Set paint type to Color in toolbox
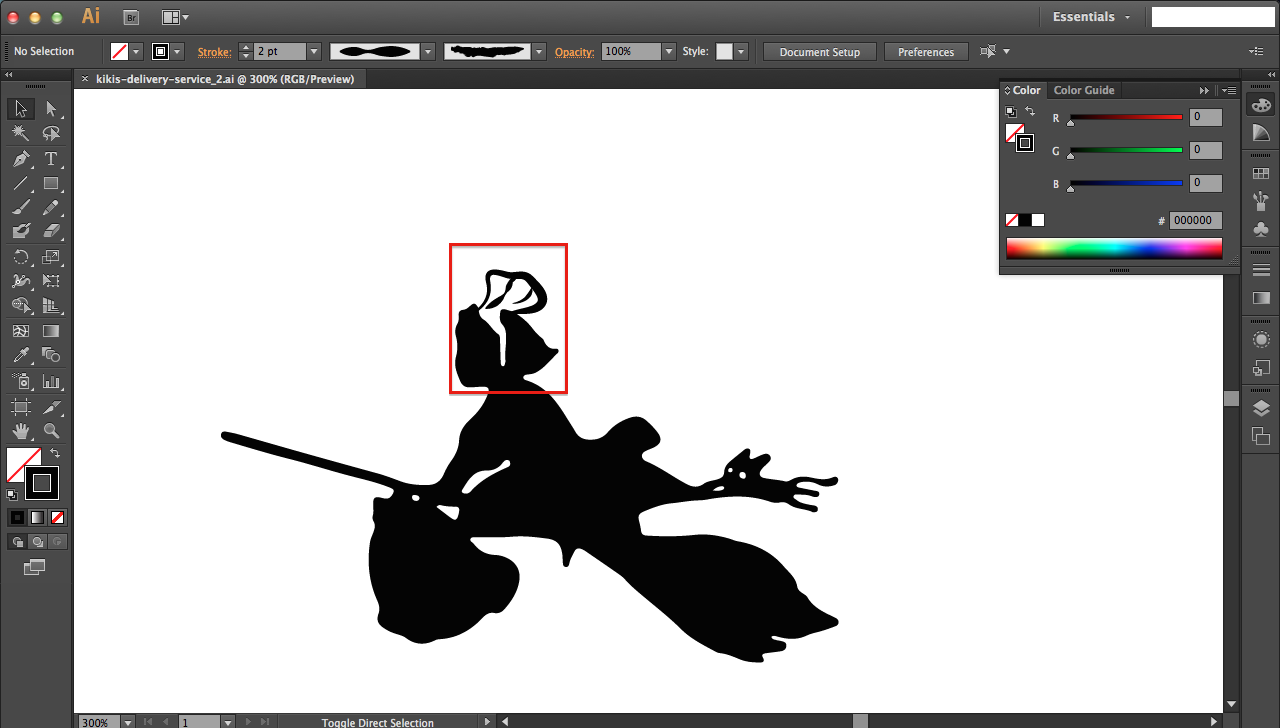Image resolution: width=1280 pixels, height=728 pixels. [x=17, y=517]
